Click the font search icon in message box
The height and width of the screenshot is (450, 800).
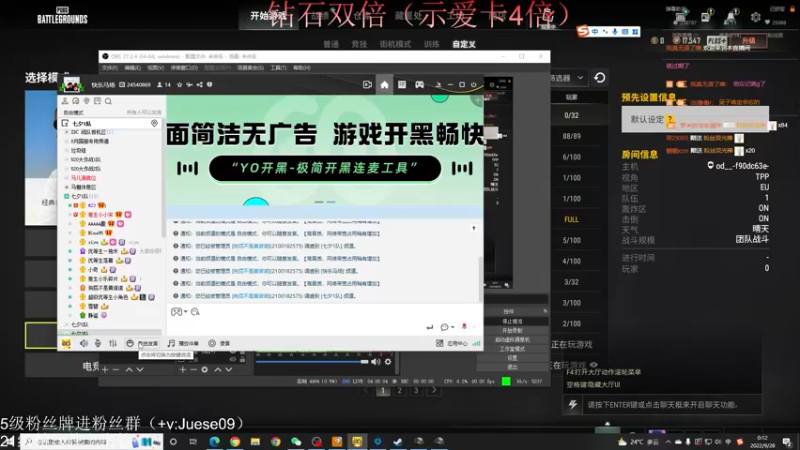pyautogui.click(x=195, y=312)
